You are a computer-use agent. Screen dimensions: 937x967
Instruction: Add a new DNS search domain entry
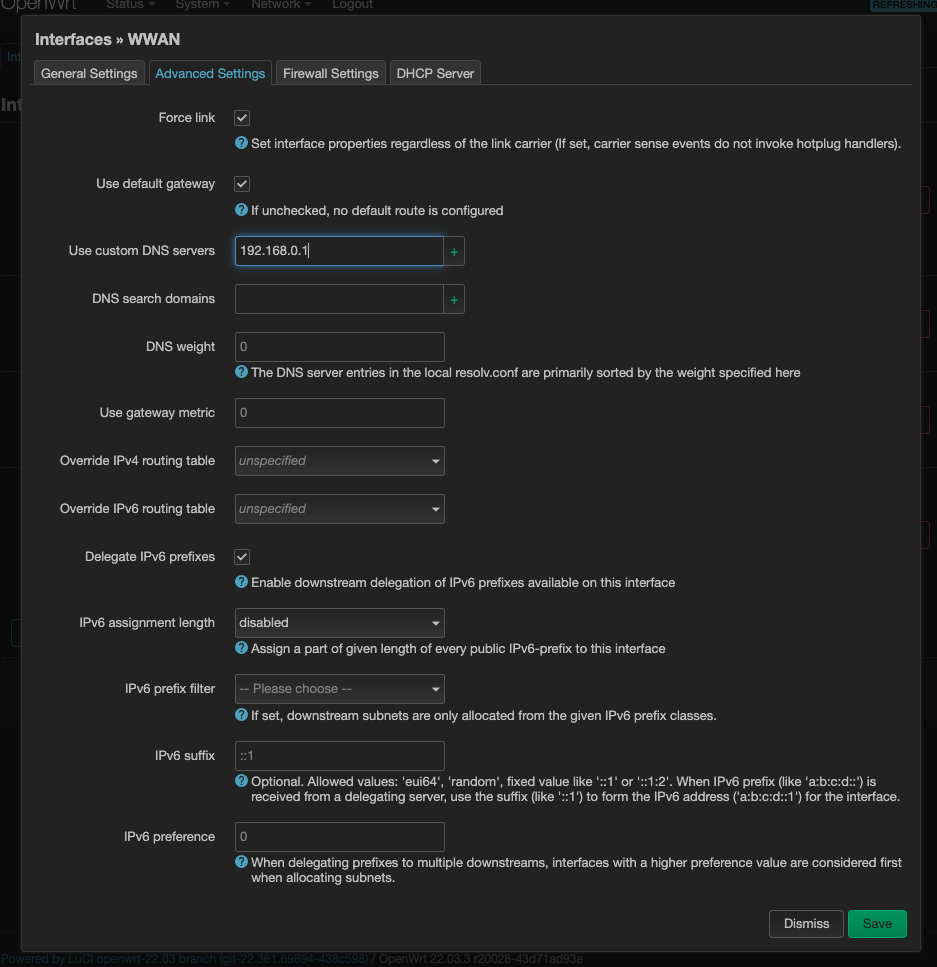(454, 299)
